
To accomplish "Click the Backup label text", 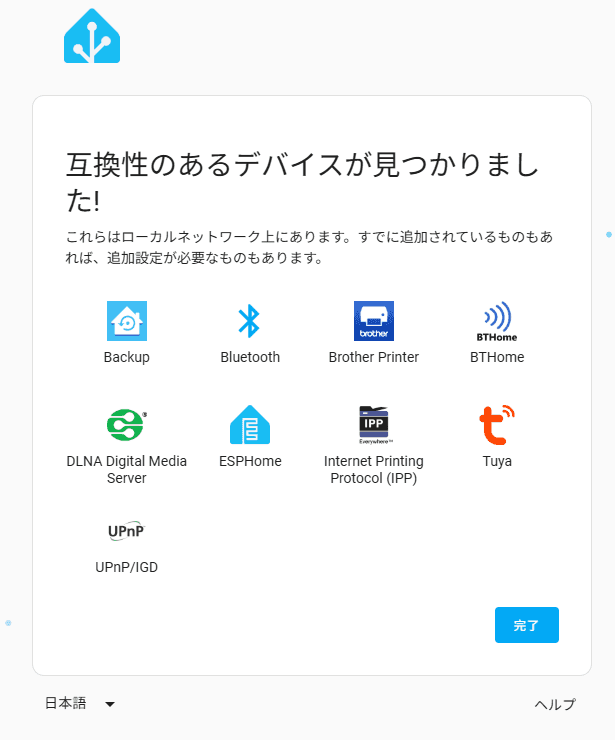I will [126, 357].
